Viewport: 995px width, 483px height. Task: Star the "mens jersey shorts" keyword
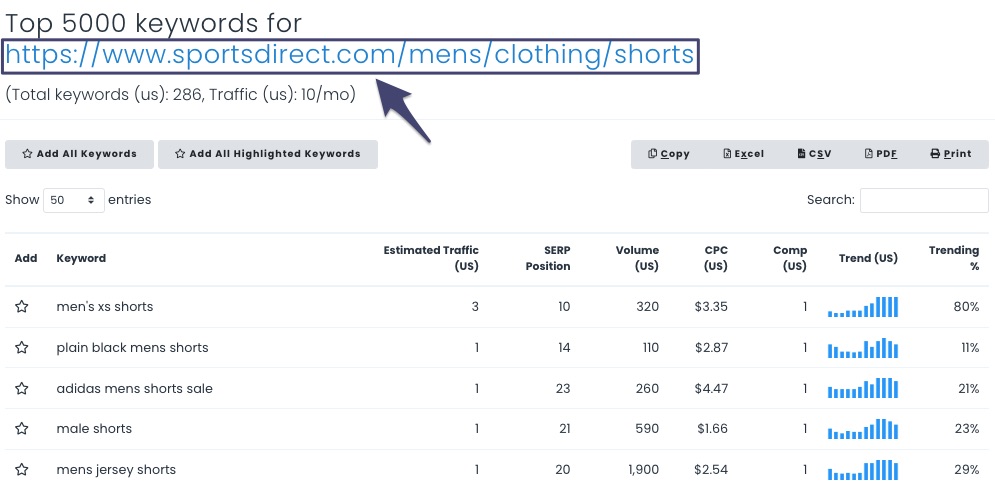pos(22,470)
